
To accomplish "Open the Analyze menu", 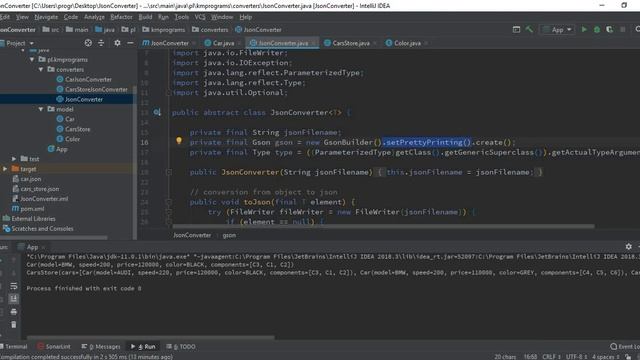I will pyautogui.click(x=94, y=17).
